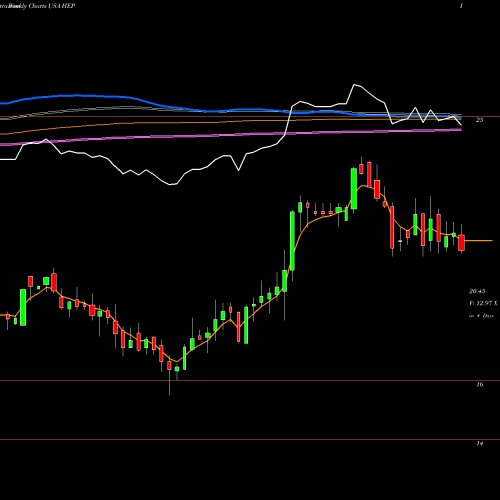
Task: Click the '14' price axis label
Action: pyautogui.click(x=480, y=444)
